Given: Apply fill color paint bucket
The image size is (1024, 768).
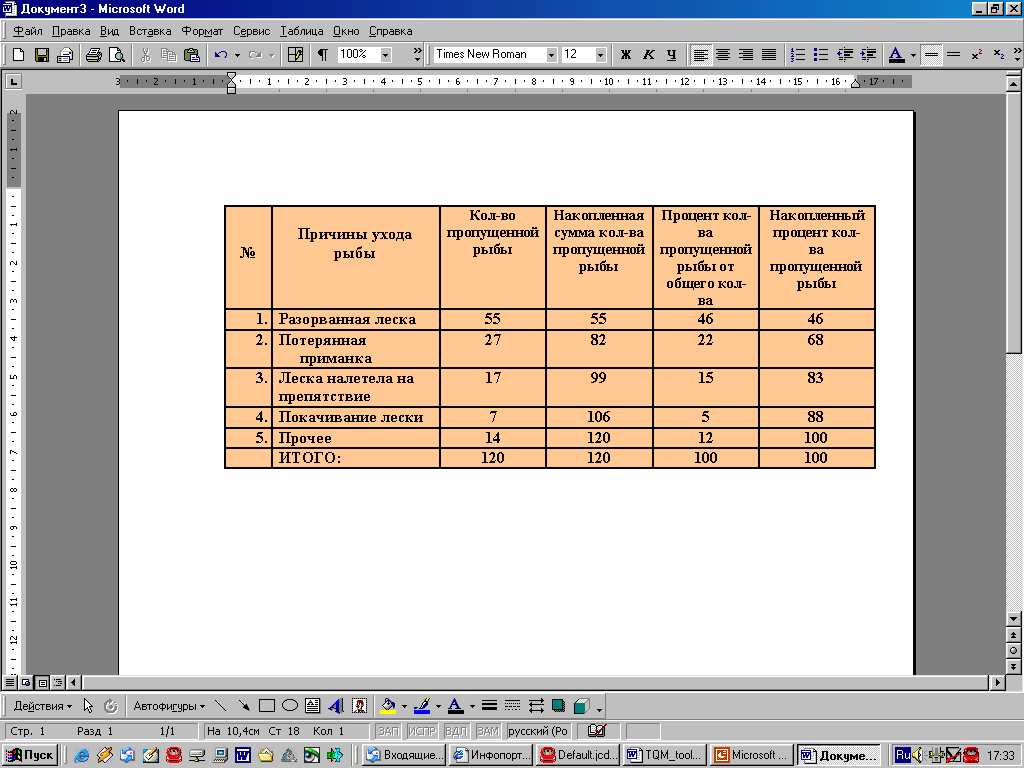Looking at the screenshot, I should (x=389, y=706).
